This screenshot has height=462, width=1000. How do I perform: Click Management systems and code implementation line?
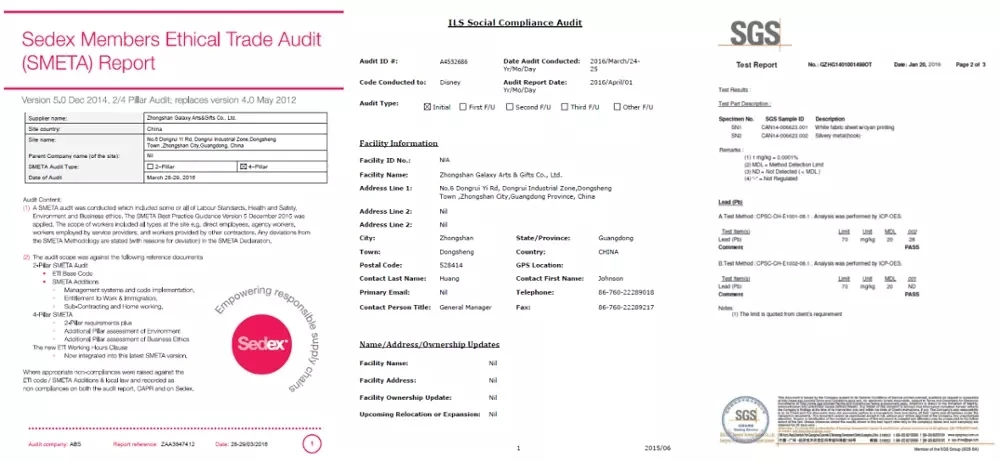(x=129, y=290)
